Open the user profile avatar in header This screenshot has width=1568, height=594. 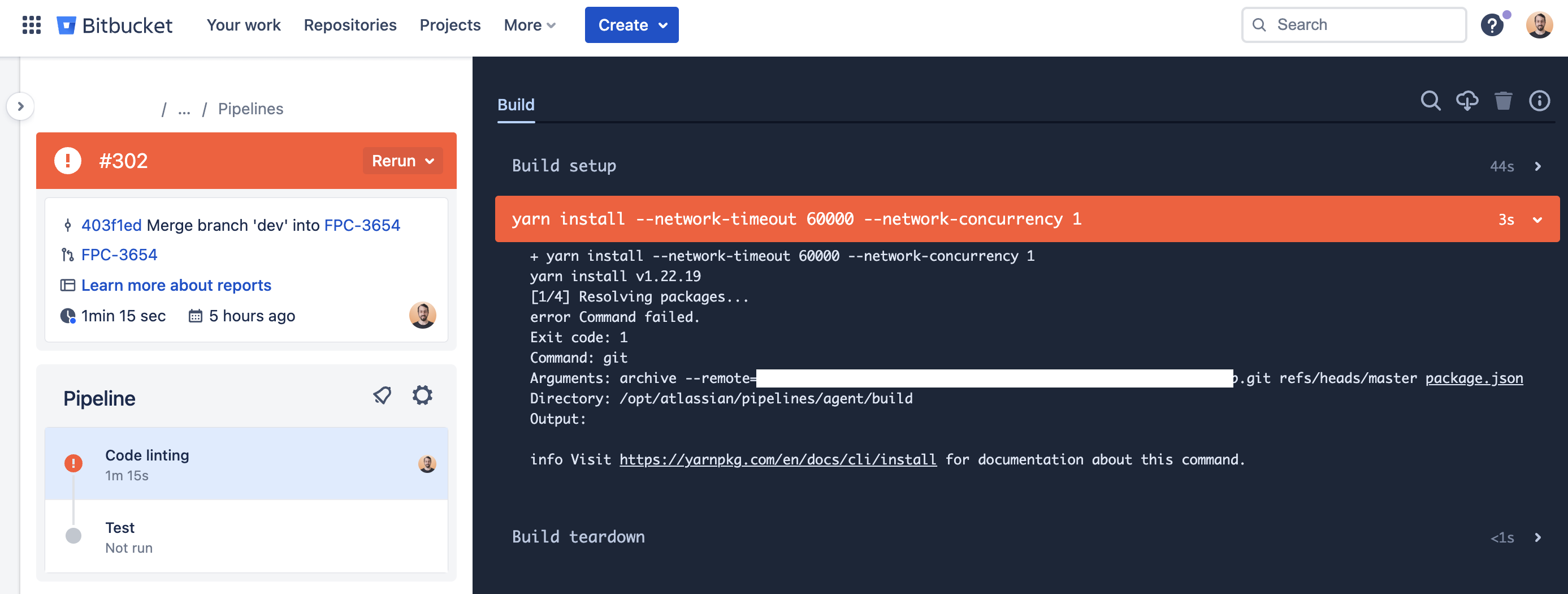point(1539,25)
